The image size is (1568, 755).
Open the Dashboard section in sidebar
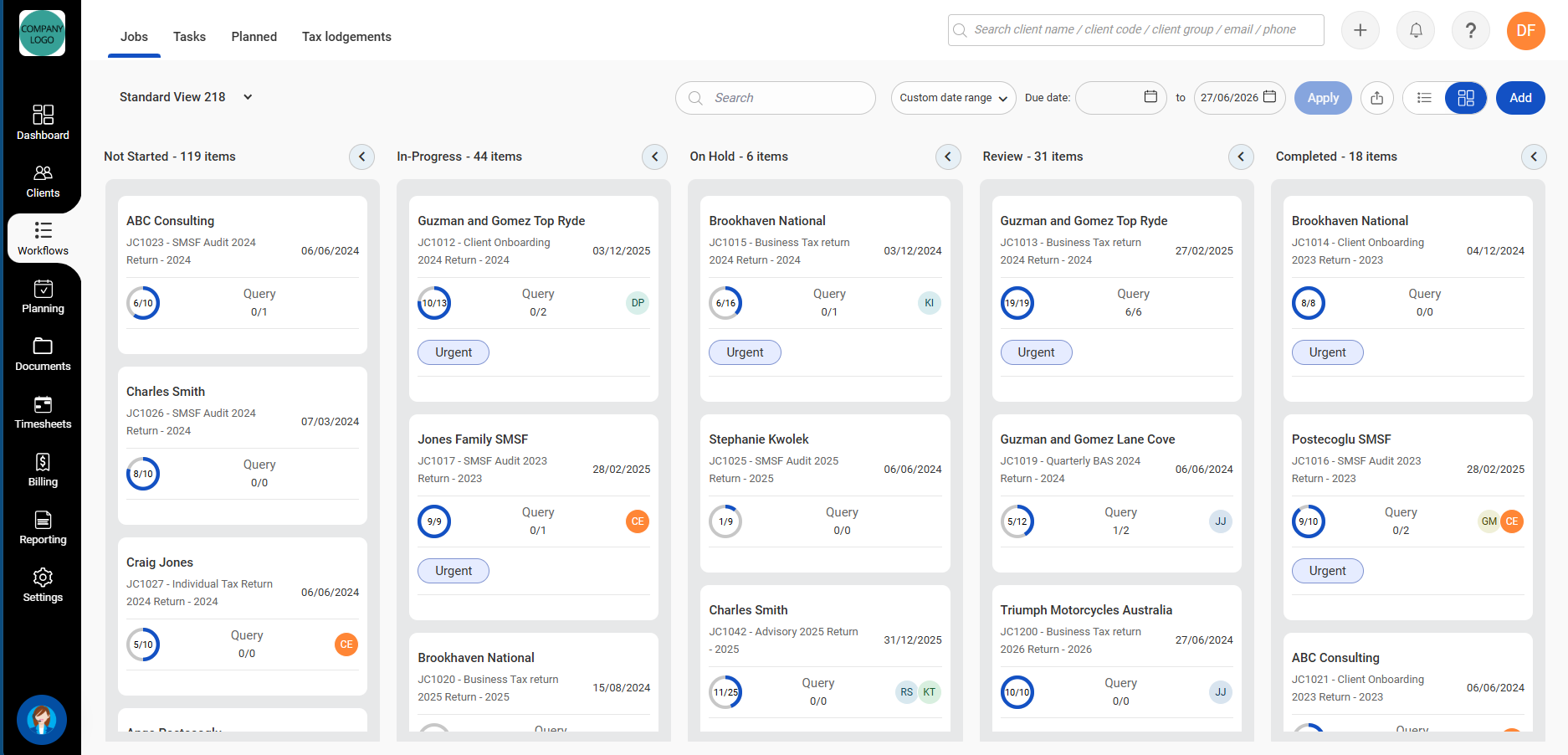[x=43, y=122]
